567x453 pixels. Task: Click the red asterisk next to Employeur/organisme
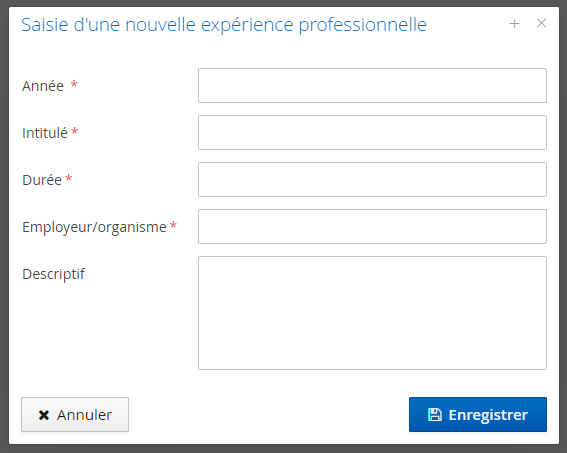(x=173, y=225)
